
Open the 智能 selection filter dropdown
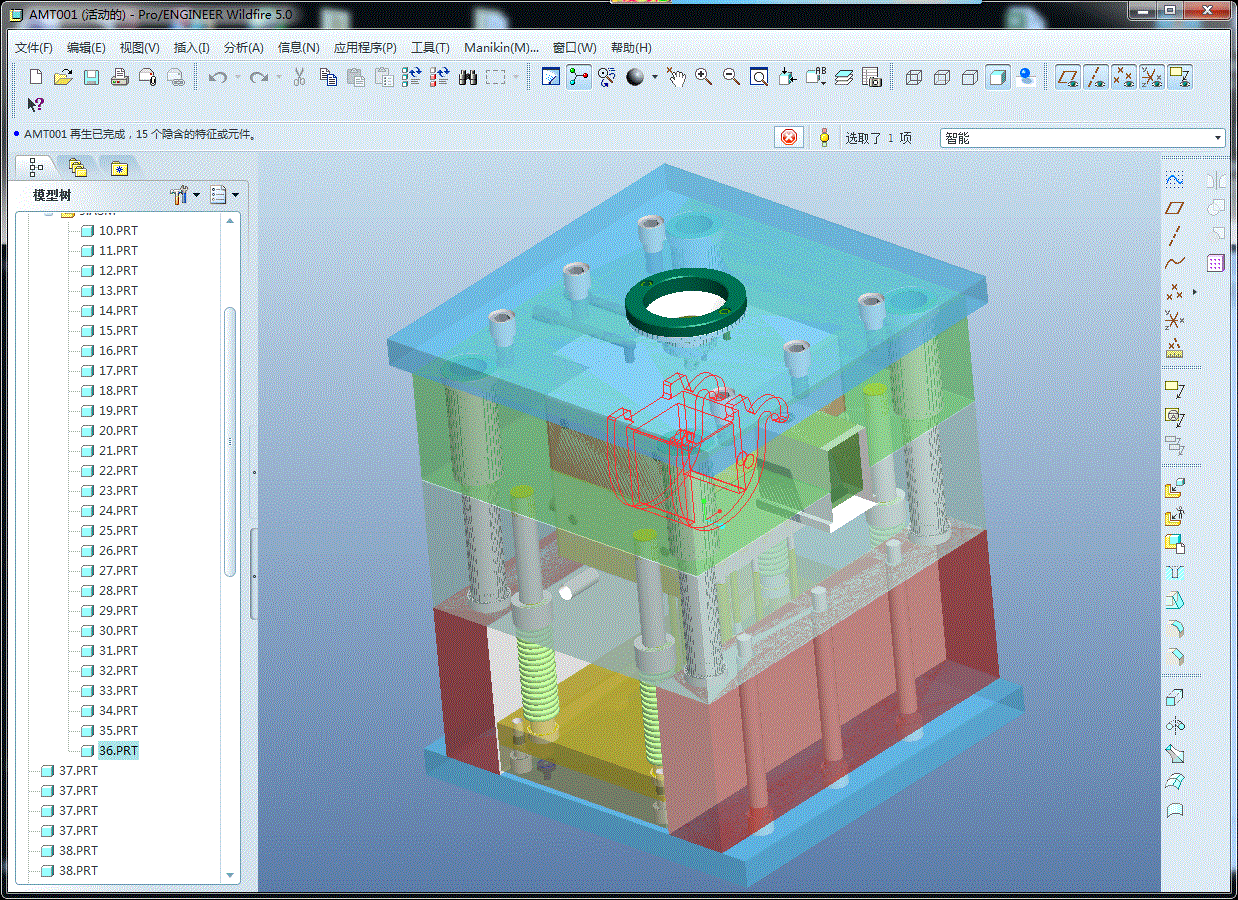click(x=1217, y=138)
